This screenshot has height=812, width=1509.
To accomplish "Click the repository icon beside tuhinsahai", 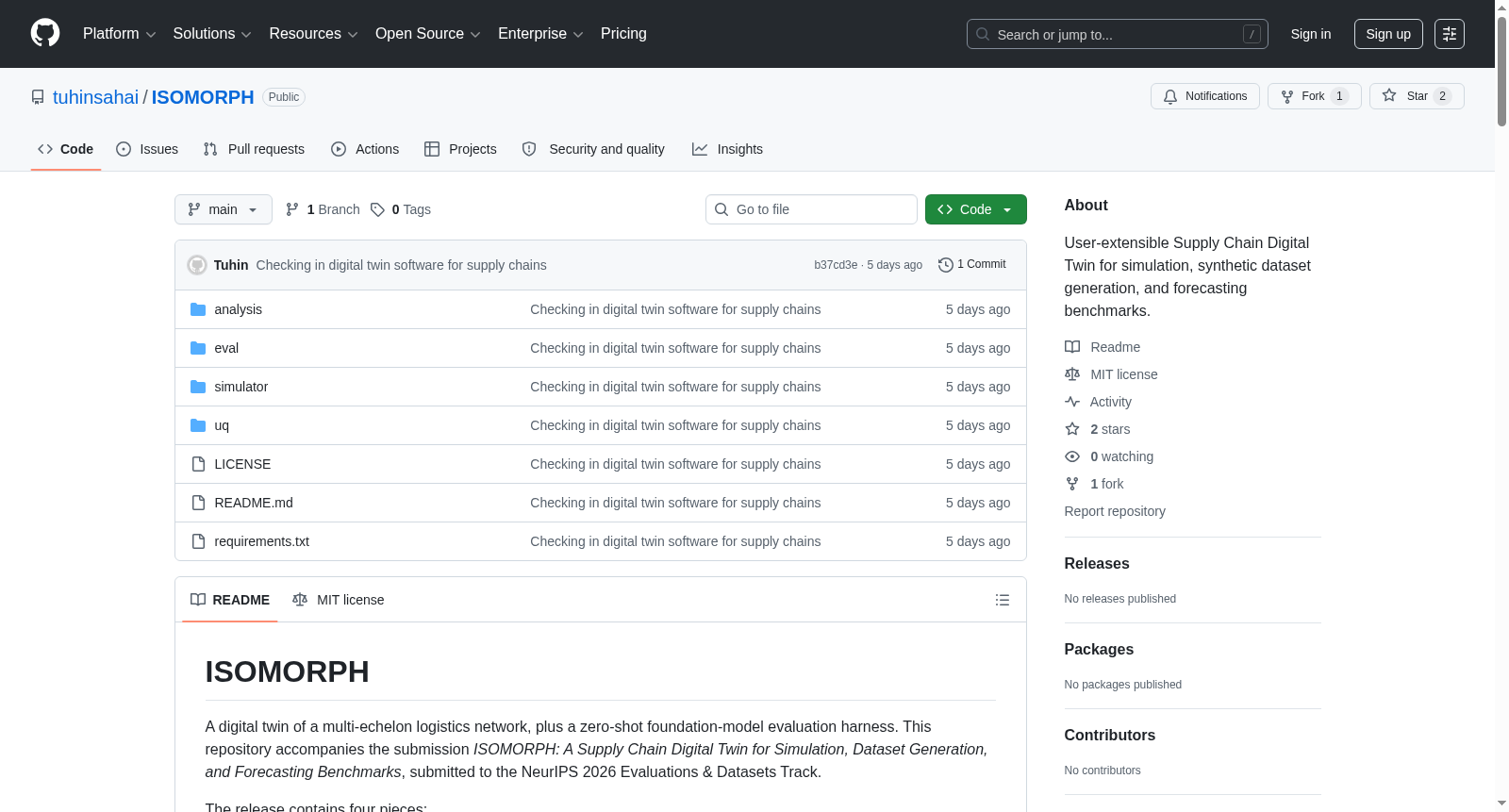I will pyautogui.click(x=38, y=97).
